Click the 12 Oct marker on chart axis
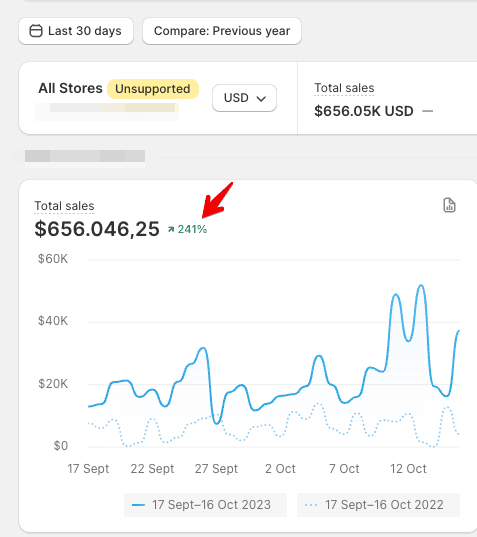 (408, 468)
